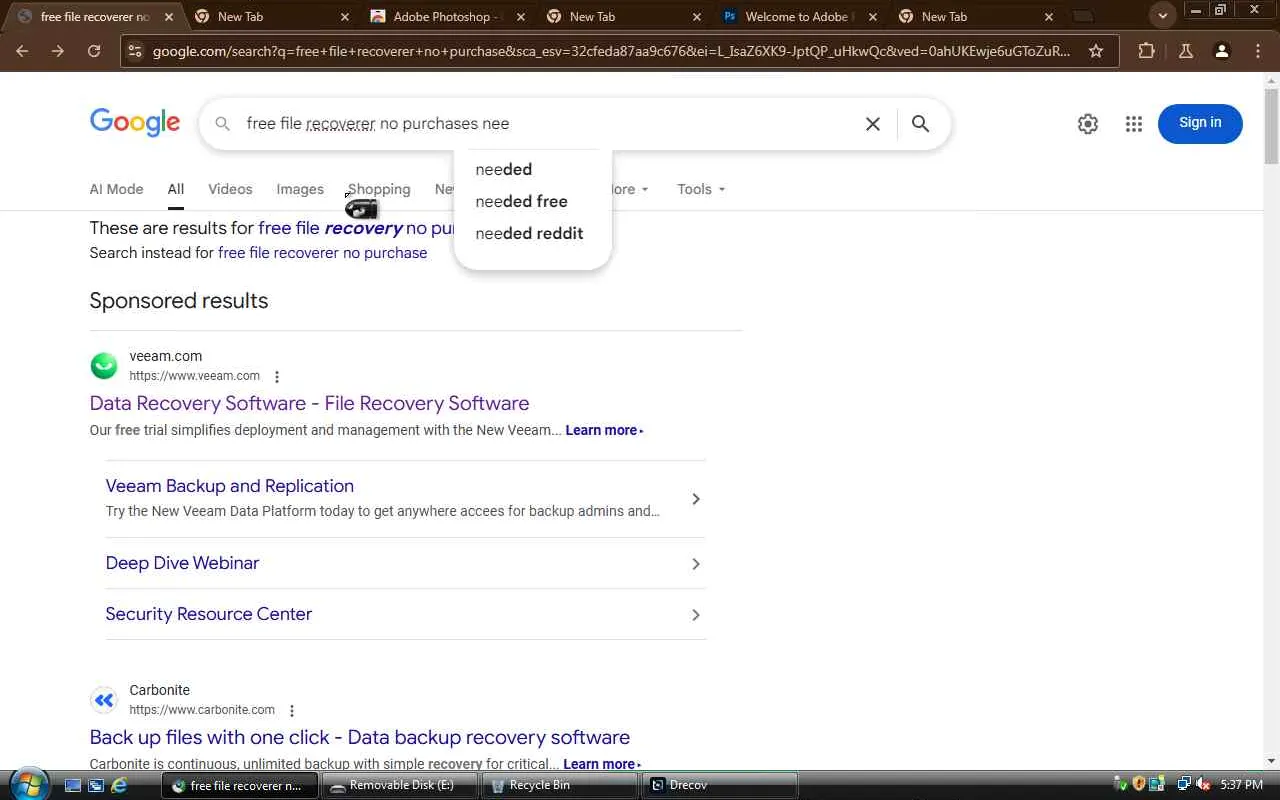Open Google quick settings gear
Screen dimensions: 1280x800
coord(1088,124)
